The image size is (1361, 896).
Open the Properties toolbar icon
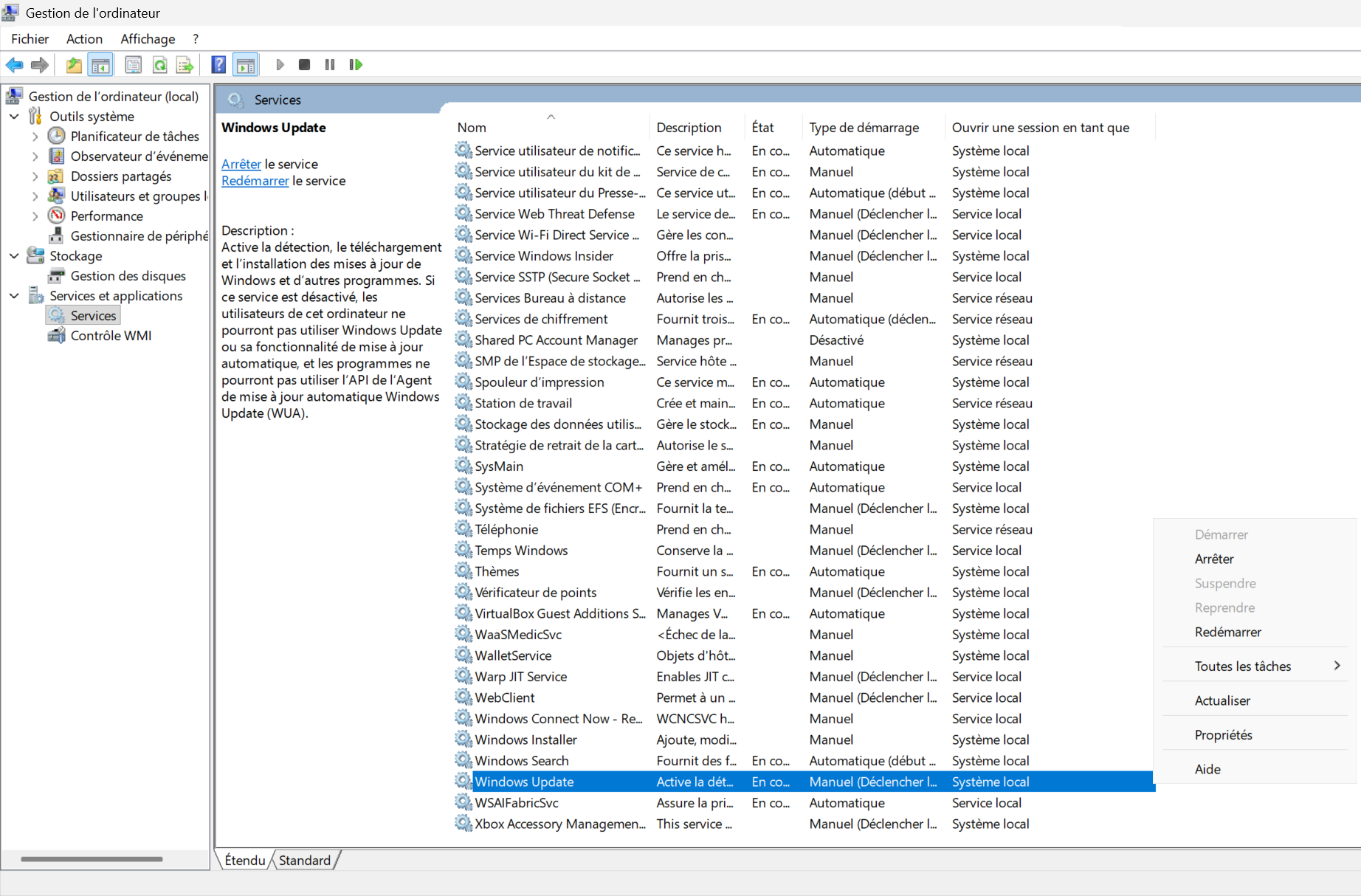[x=134, y=65]
